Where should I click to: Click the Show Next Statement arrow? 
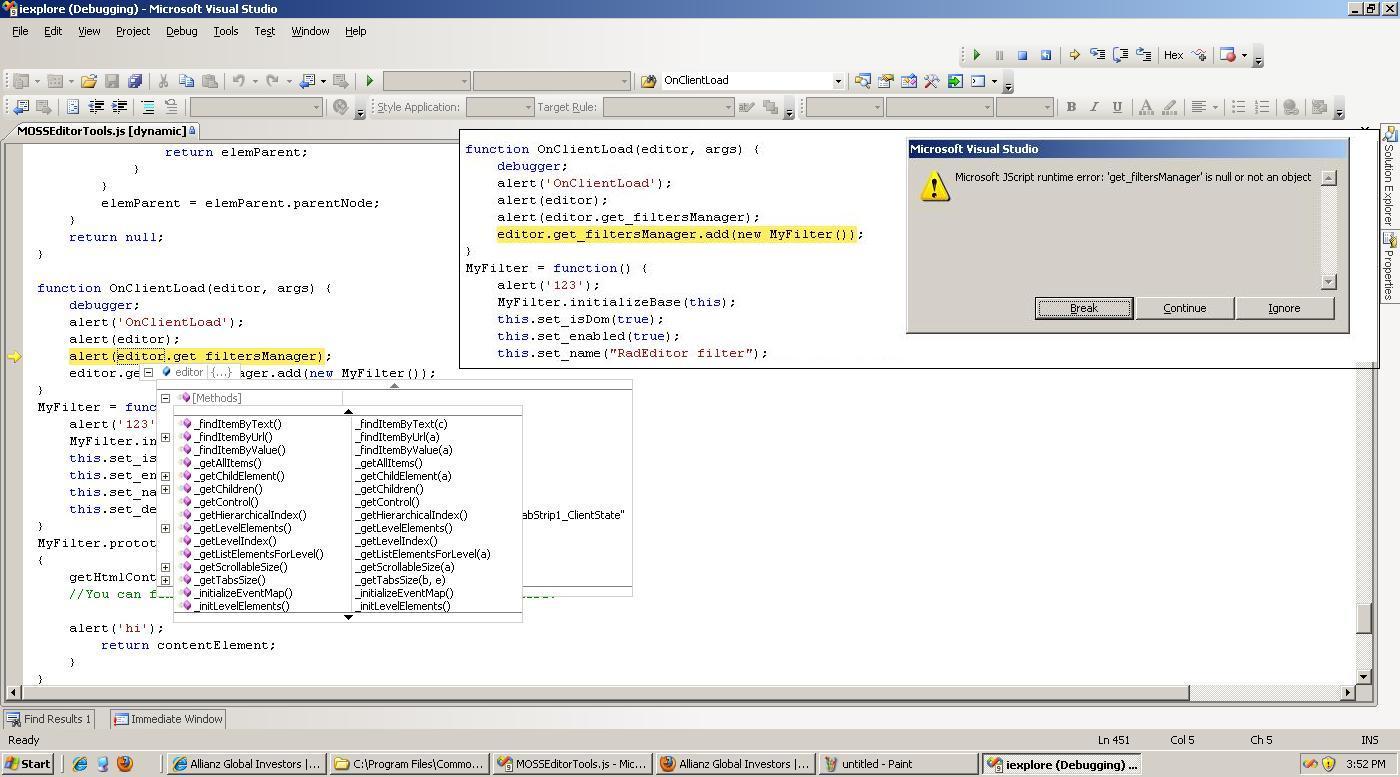[x=1073, y=55]
